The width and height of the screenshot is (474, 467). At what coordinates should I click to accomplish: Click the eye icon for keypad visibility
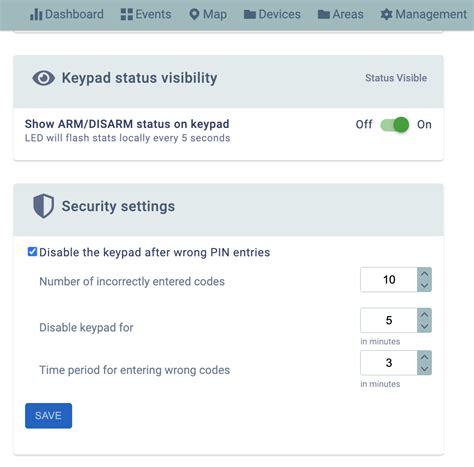tap(44, 78)
